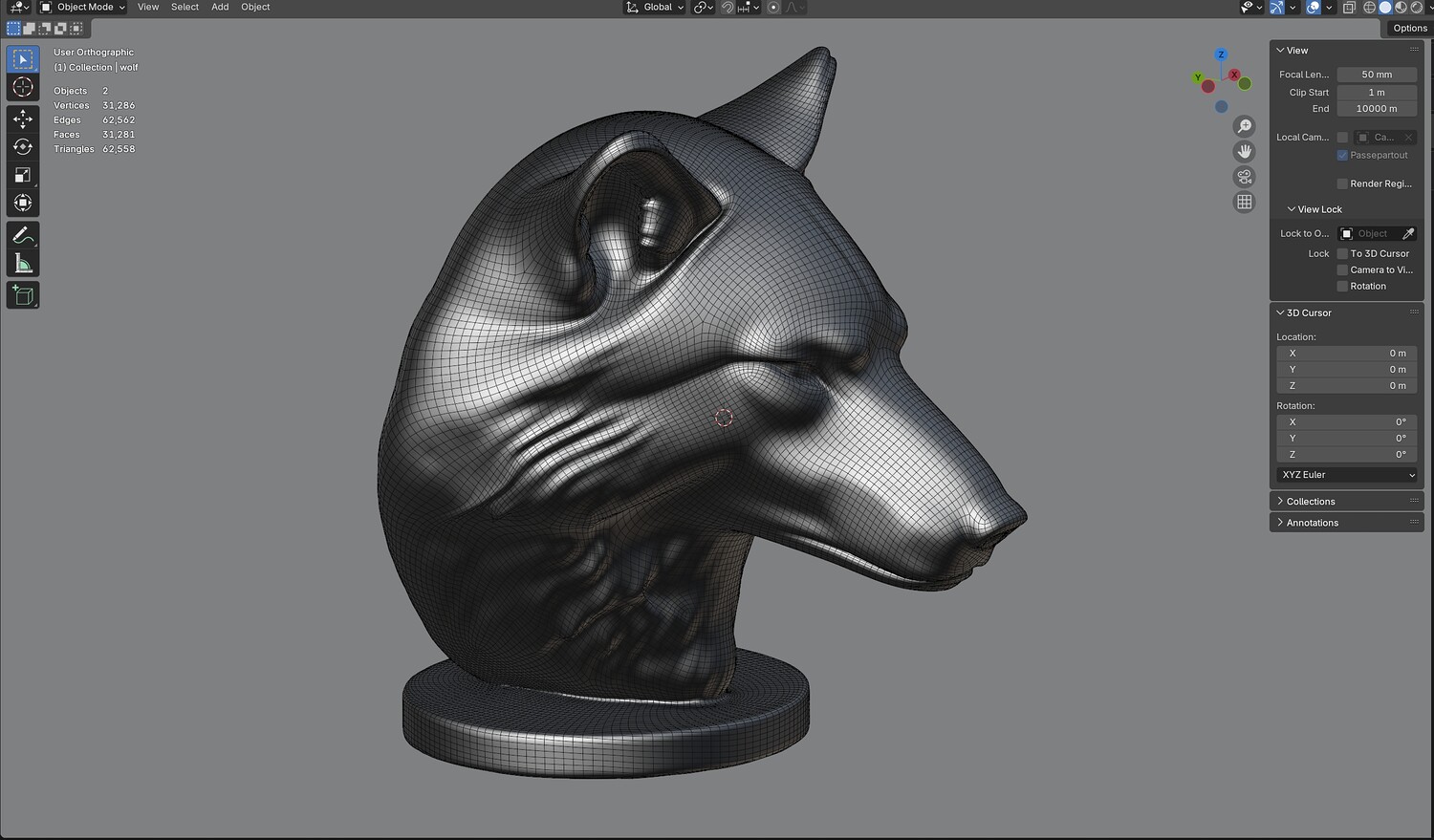Toggle snapping magnet
Image resolution: width=1434 pixels, height=840 pixels.
pyautogui.click(x=728, y=7)
